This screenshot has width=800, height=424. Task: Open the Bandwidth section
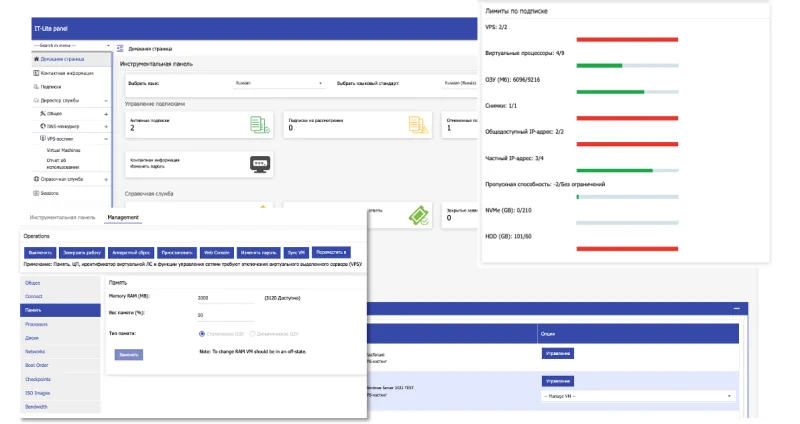click(60, 407)
